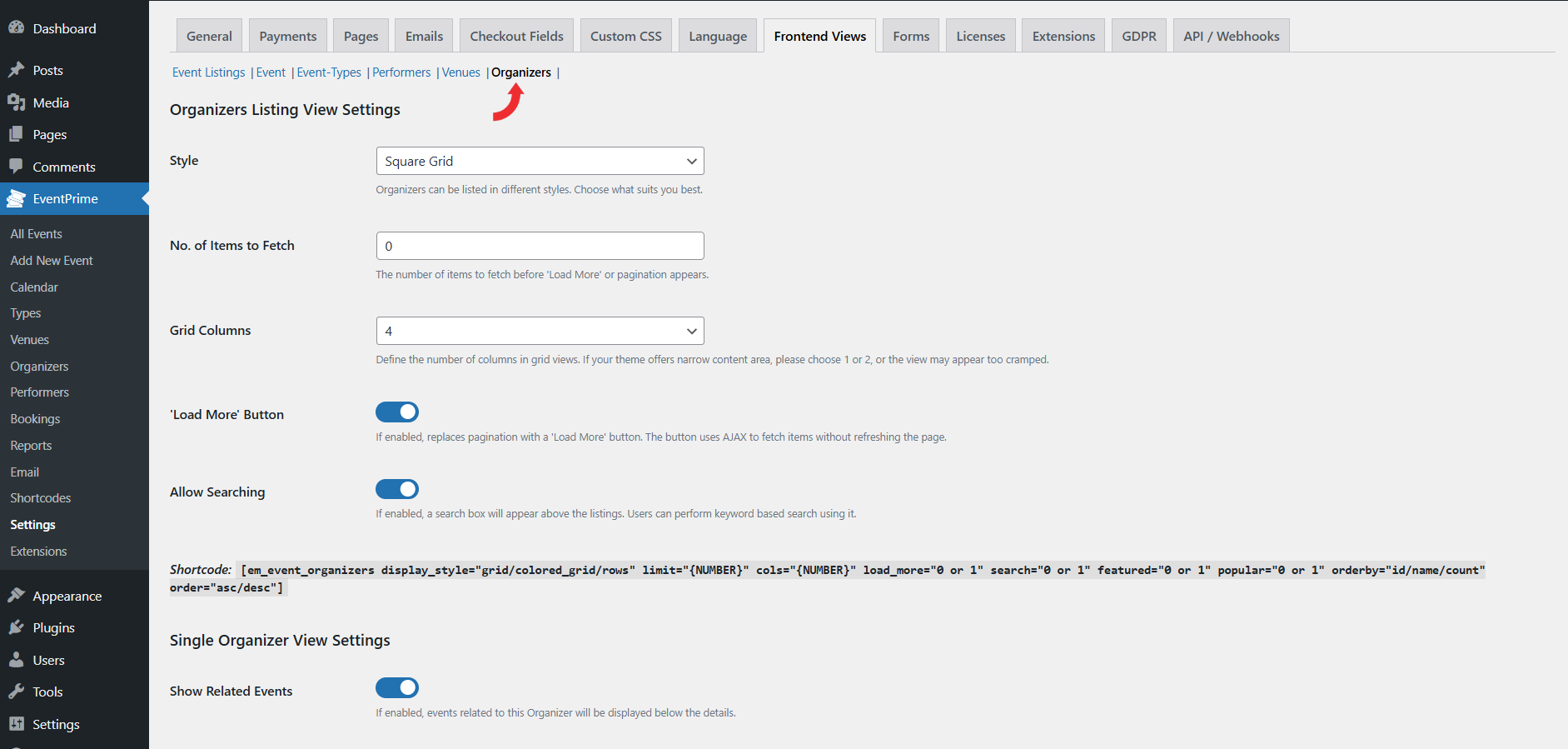The image size is (1568, 749).
Task: Open the Payments settings tab
Action: (287, 36)
